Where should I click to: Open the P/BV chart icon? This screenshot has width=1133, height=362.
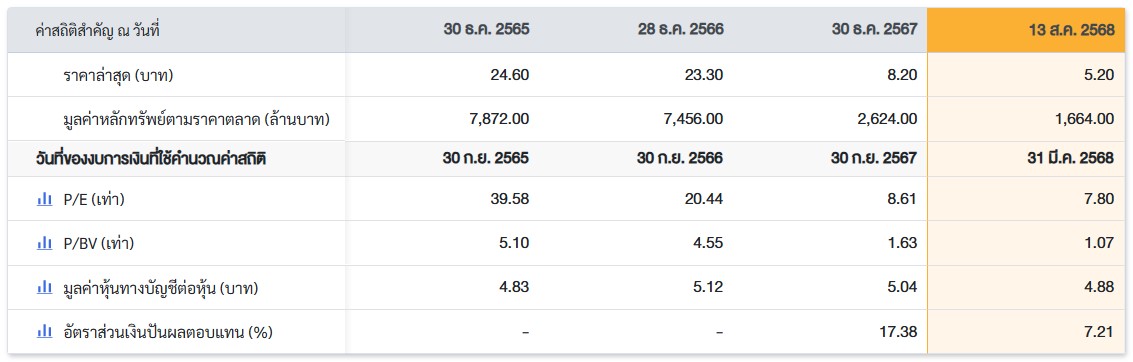[x=44, y=244]
